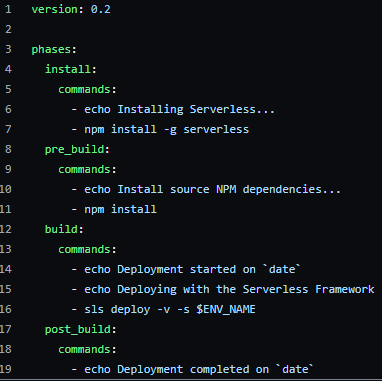The image size is (382, 381).
Task: Click 'npm install -g serverless' command line
Action: [166, 129]
